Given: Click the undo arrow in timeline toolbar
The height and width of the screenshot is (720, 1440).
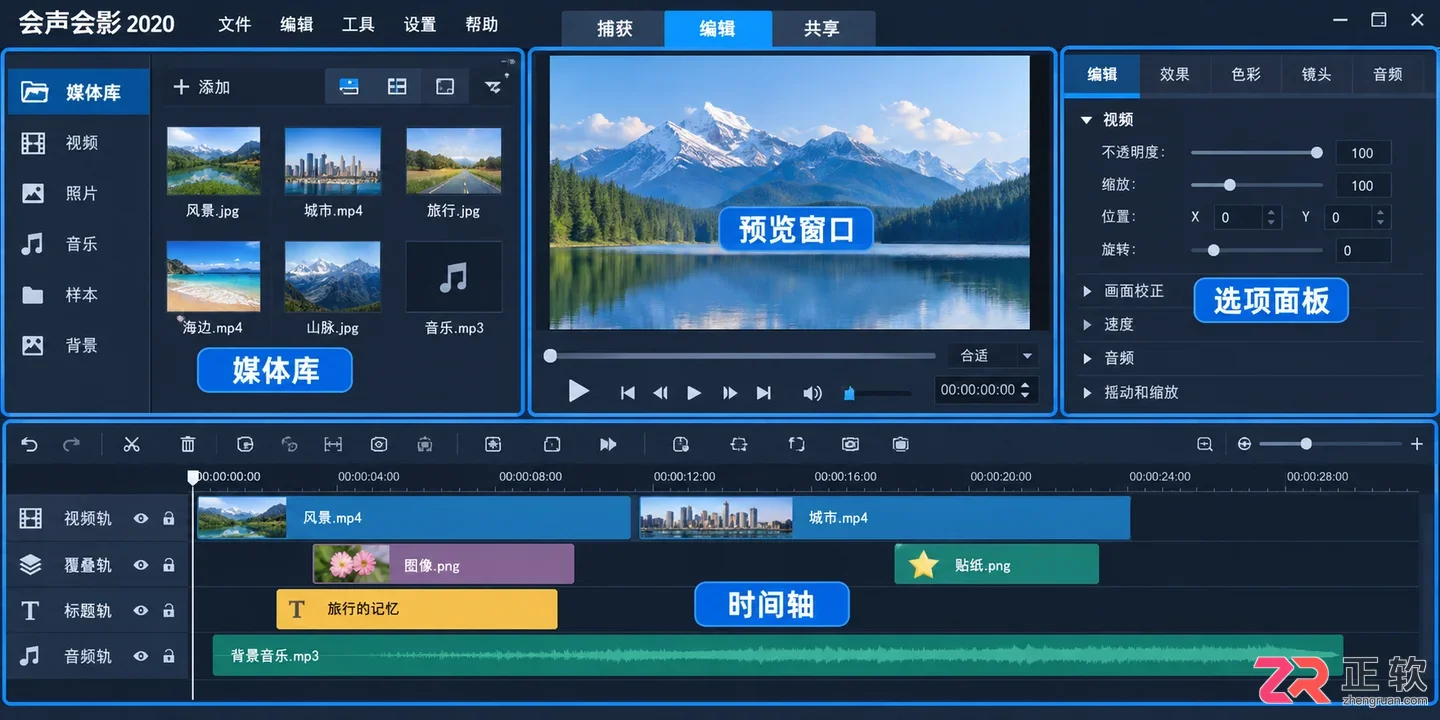Looking at the screenshot, I should 29,444.
